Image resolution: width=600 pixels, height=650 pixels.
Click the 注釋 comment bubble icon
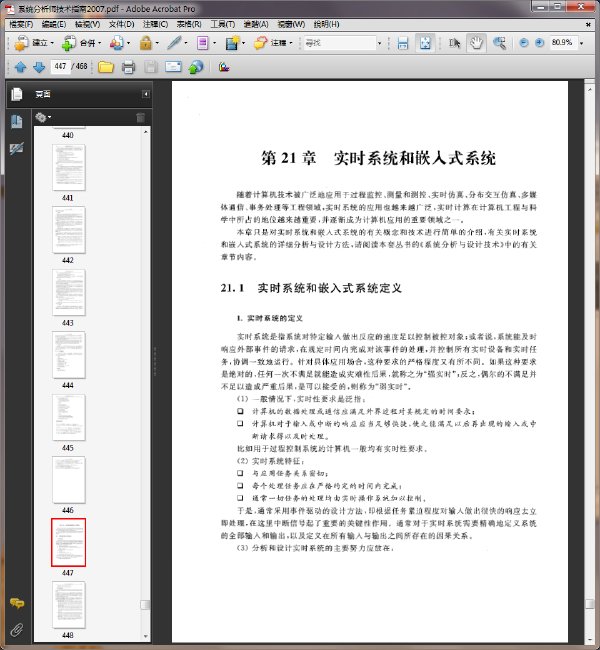[260, 43]
